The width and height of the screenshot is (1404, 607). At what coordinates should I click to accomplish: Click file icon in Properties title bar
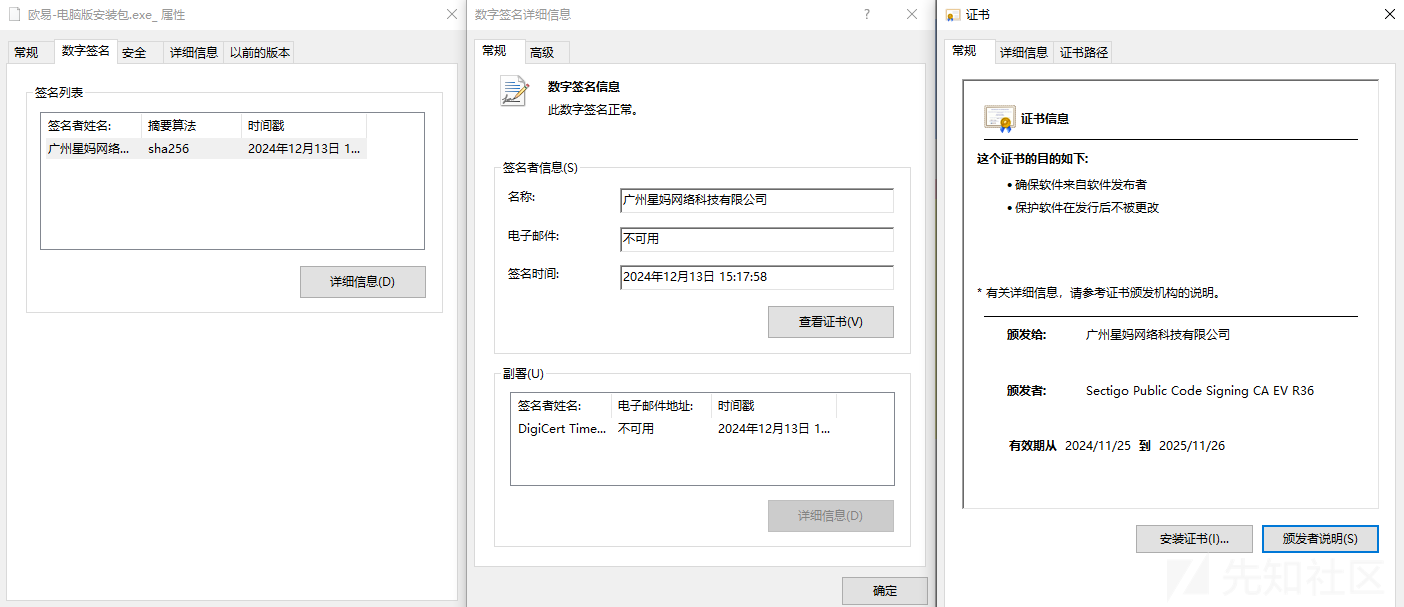[x=14, y=15]
